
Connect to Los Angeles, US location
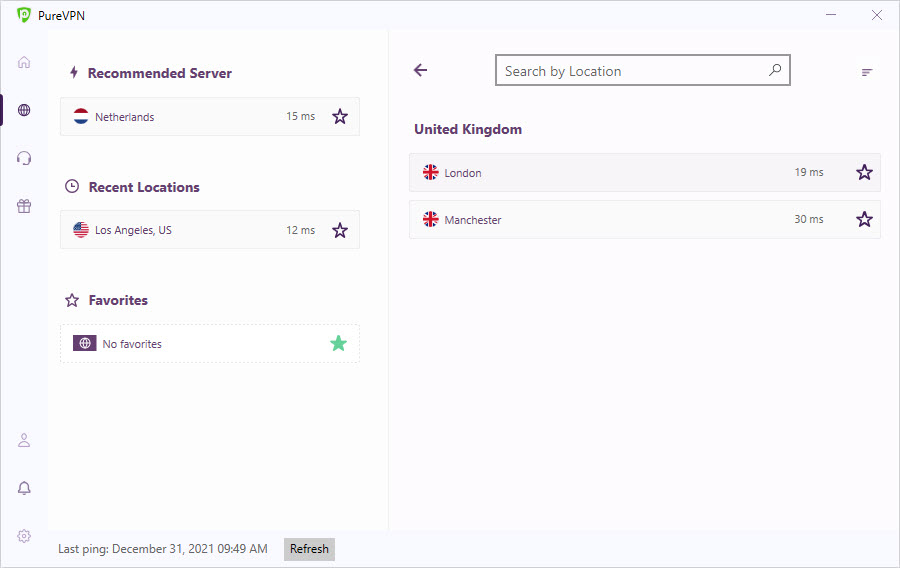tap(210, 229)
